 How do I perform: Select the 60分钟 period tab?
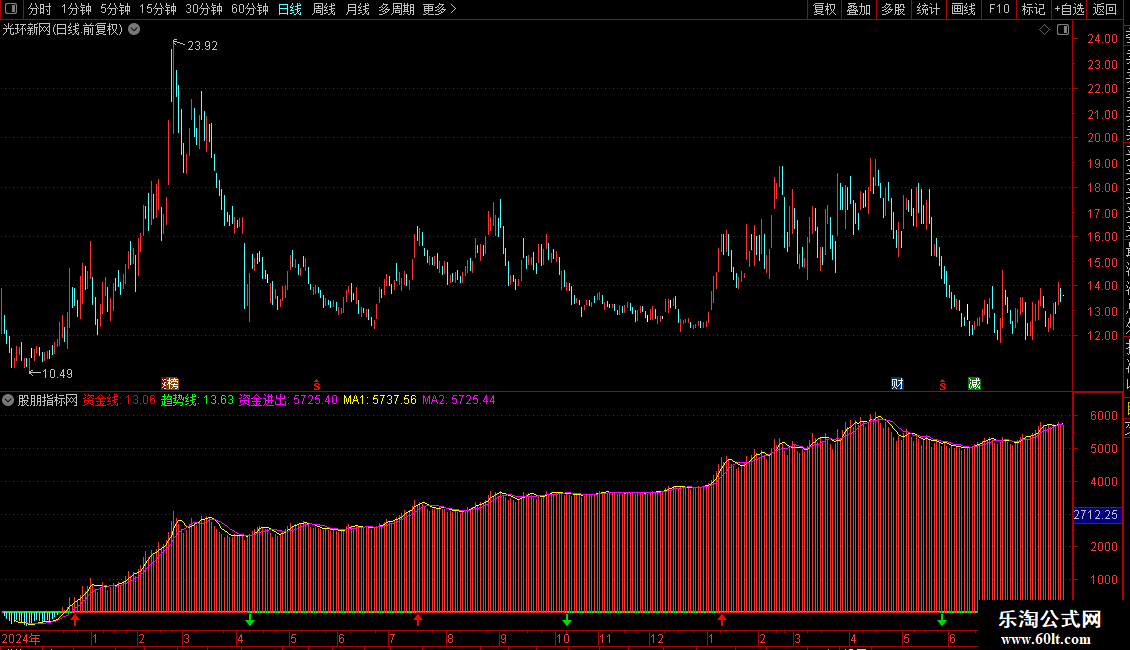pyautogui.click(x=249, y=9)
